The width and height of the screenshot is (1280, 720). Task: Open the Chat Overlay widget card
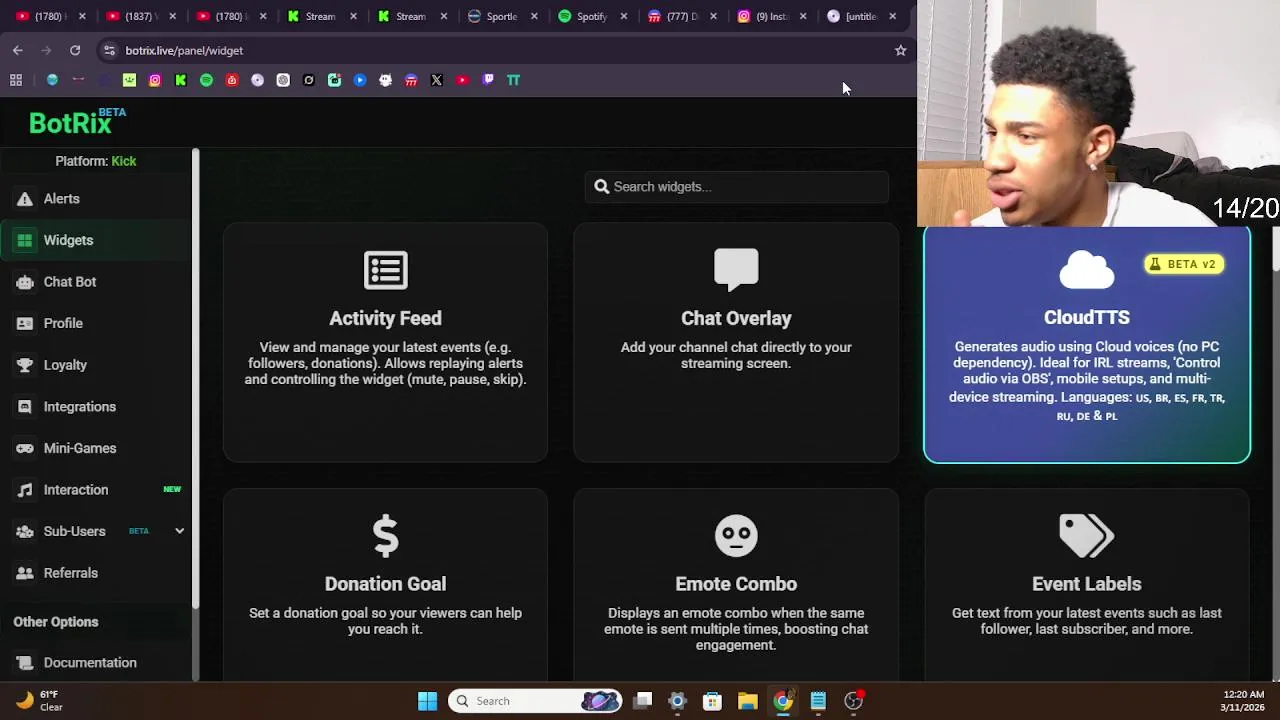coord(736,343)
